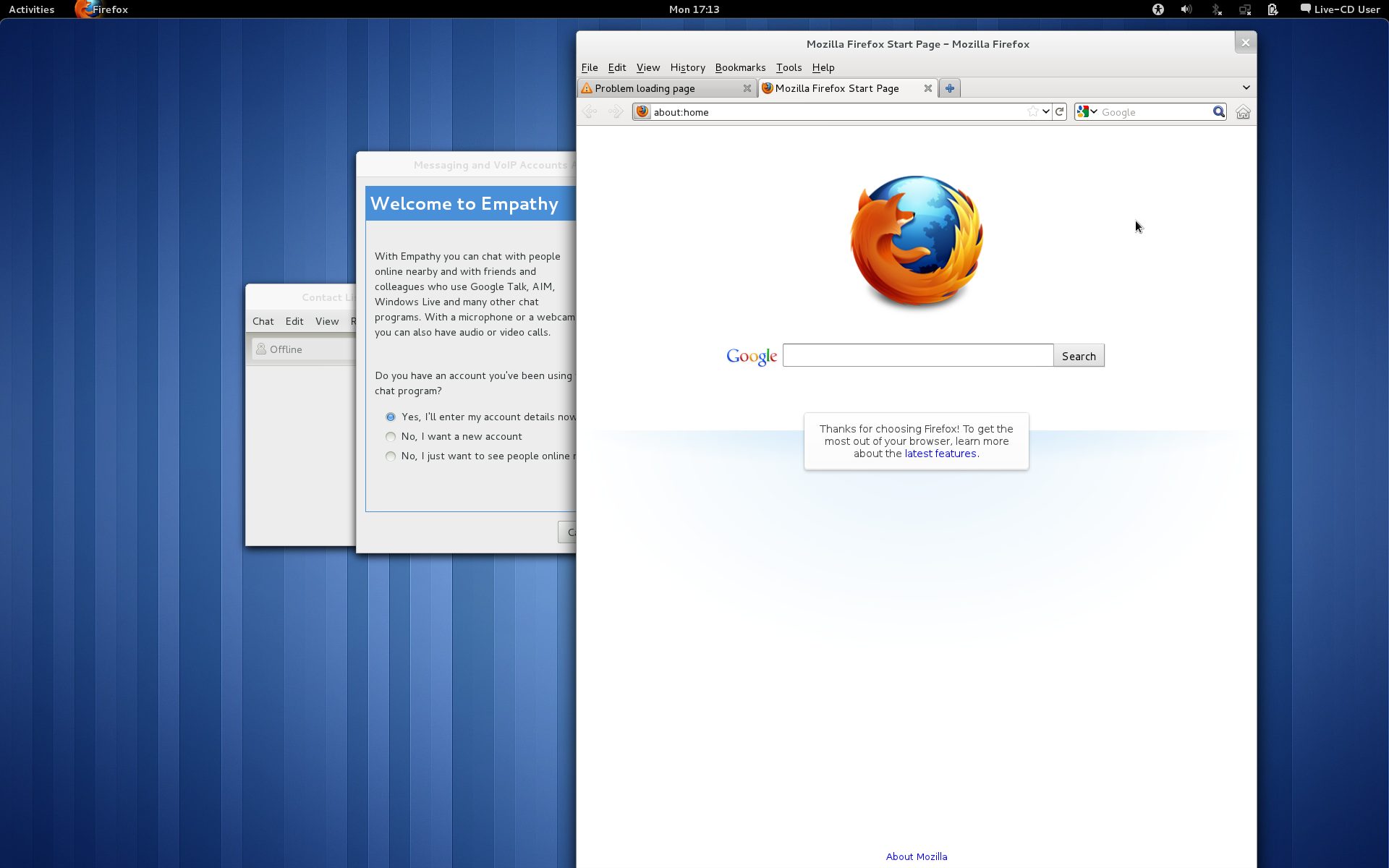
Task: Open the Tools menu in Firefox
Action: [789, 67]
